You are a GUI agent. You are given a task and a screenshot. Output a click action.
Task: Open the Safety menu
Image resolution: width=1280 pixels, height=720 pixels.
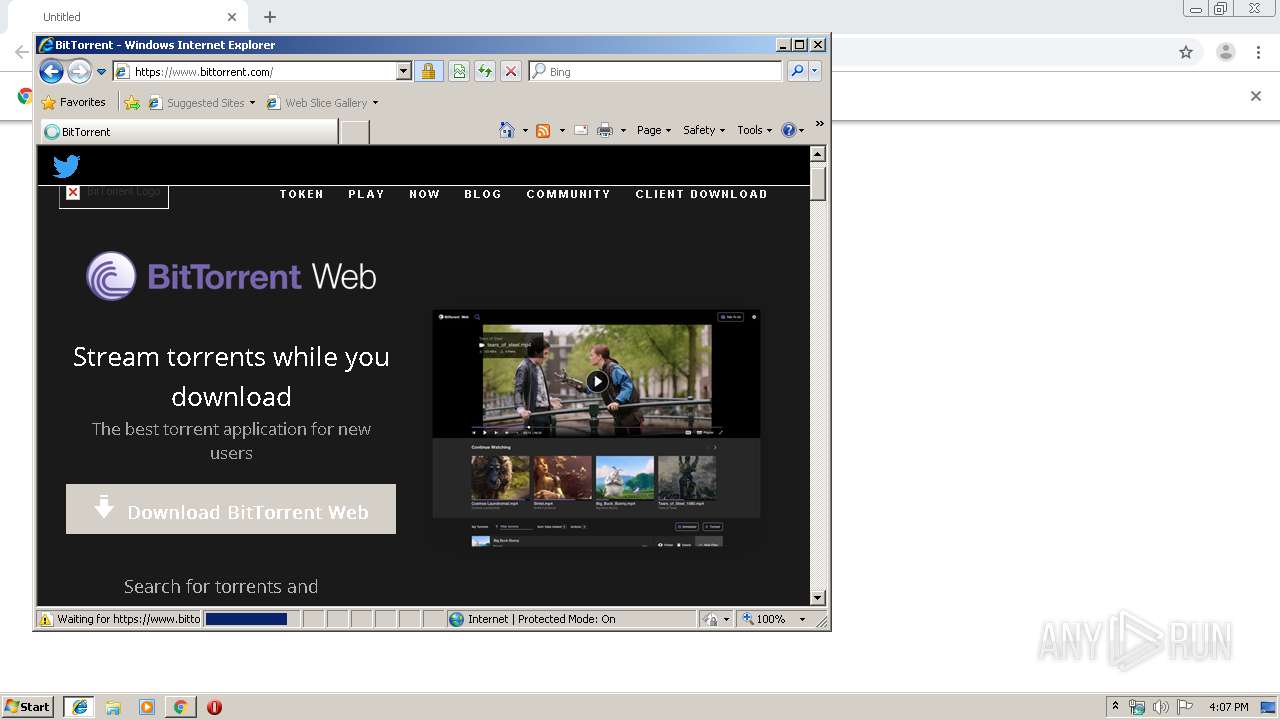[x=704, y=130]
